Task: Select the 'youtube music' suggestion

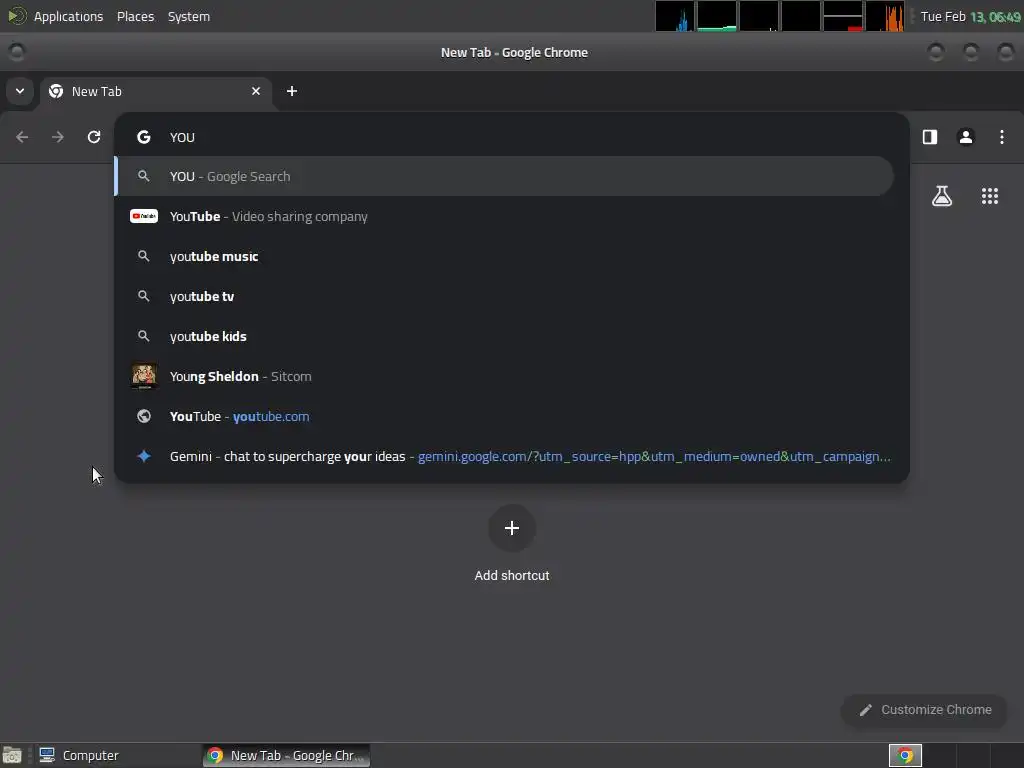Action: [x=504, y=256]
